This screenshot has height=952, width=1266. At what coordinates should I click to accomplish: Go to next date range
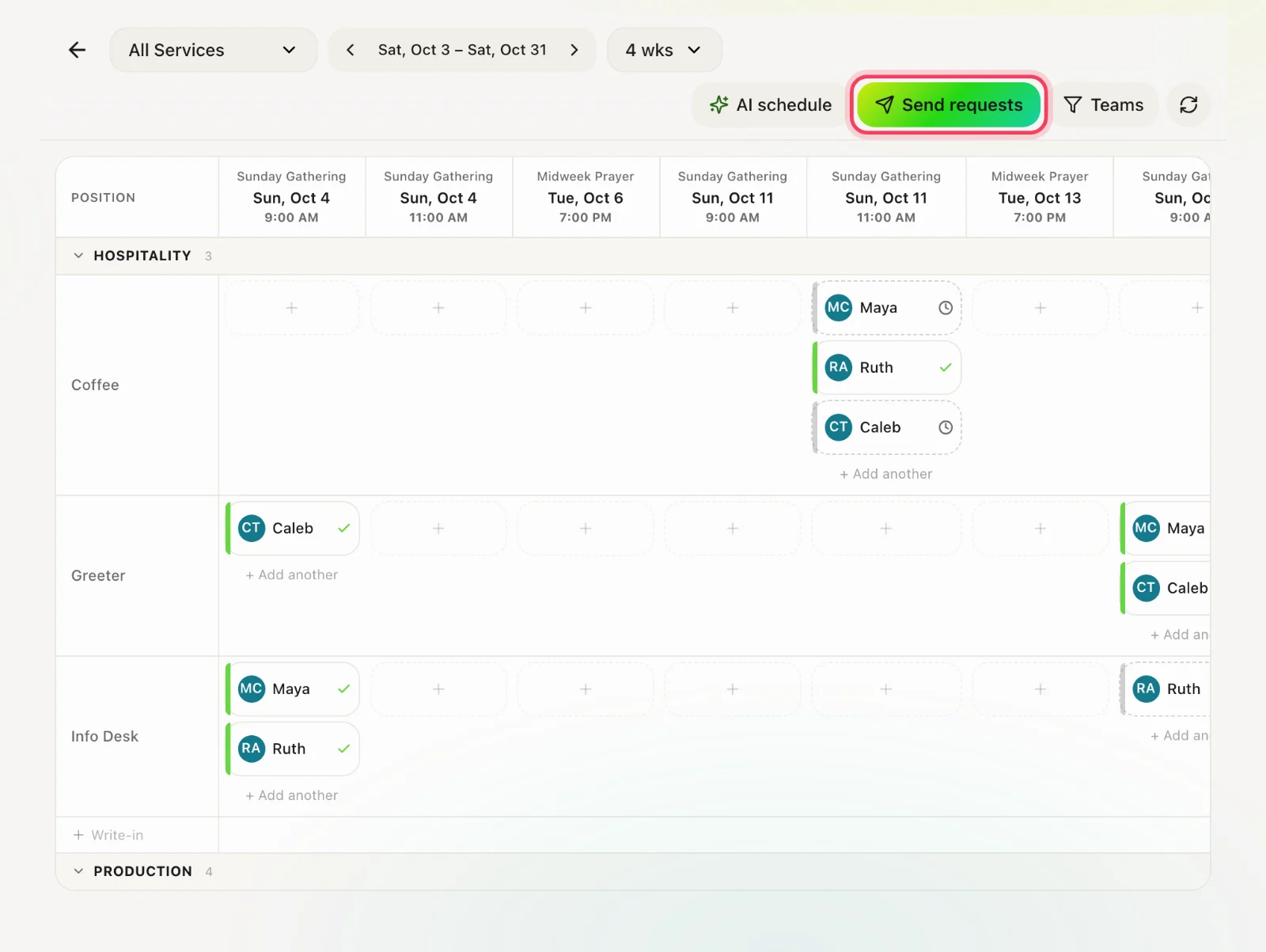pos(574,50)
